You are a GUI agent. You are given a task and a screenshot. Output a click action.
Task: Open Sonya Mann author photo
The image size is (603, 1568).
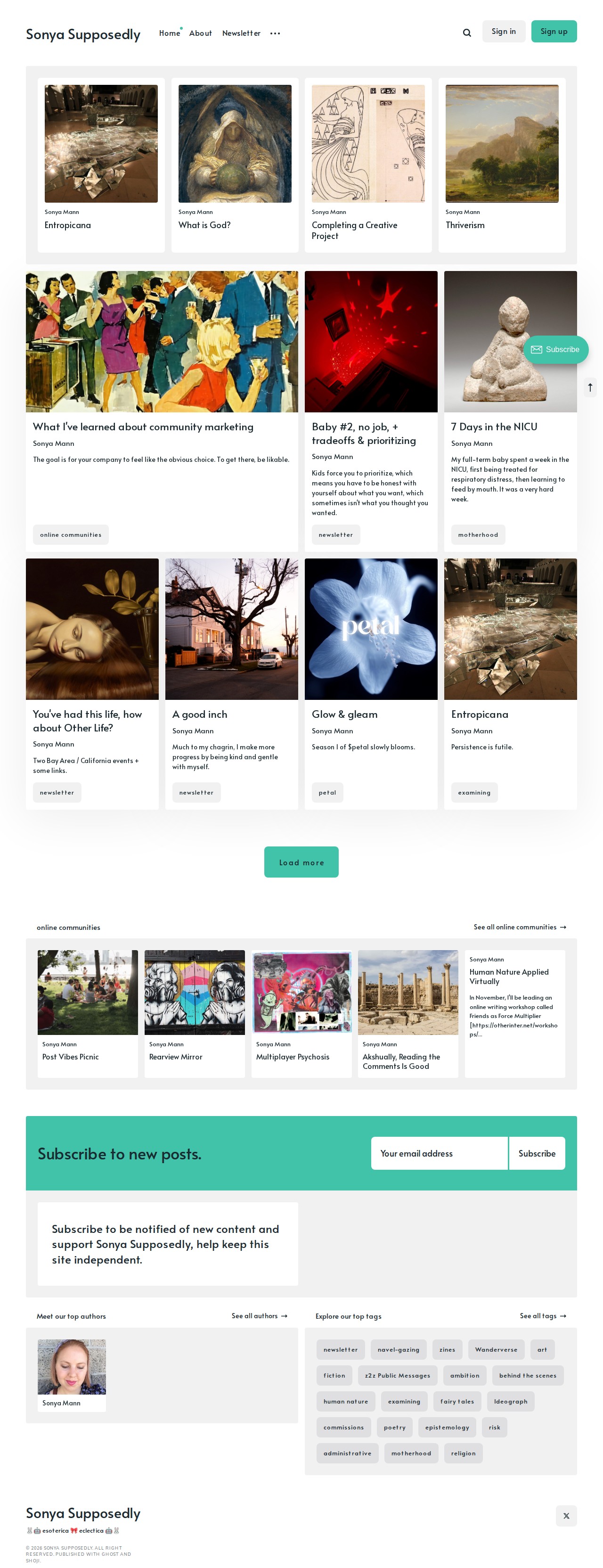(72, 1367)
